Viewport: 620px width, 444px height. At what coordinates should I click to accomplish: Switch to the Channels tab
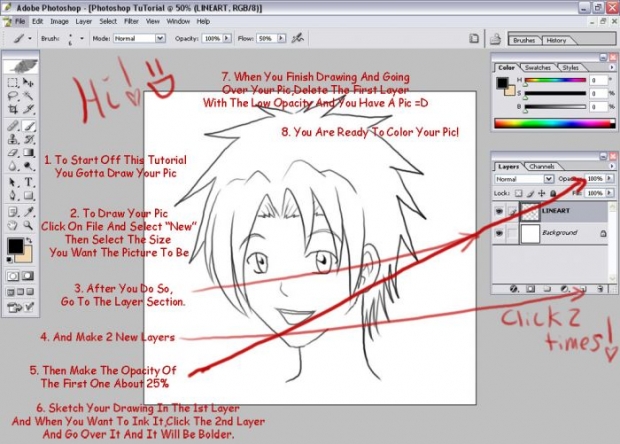542,166
